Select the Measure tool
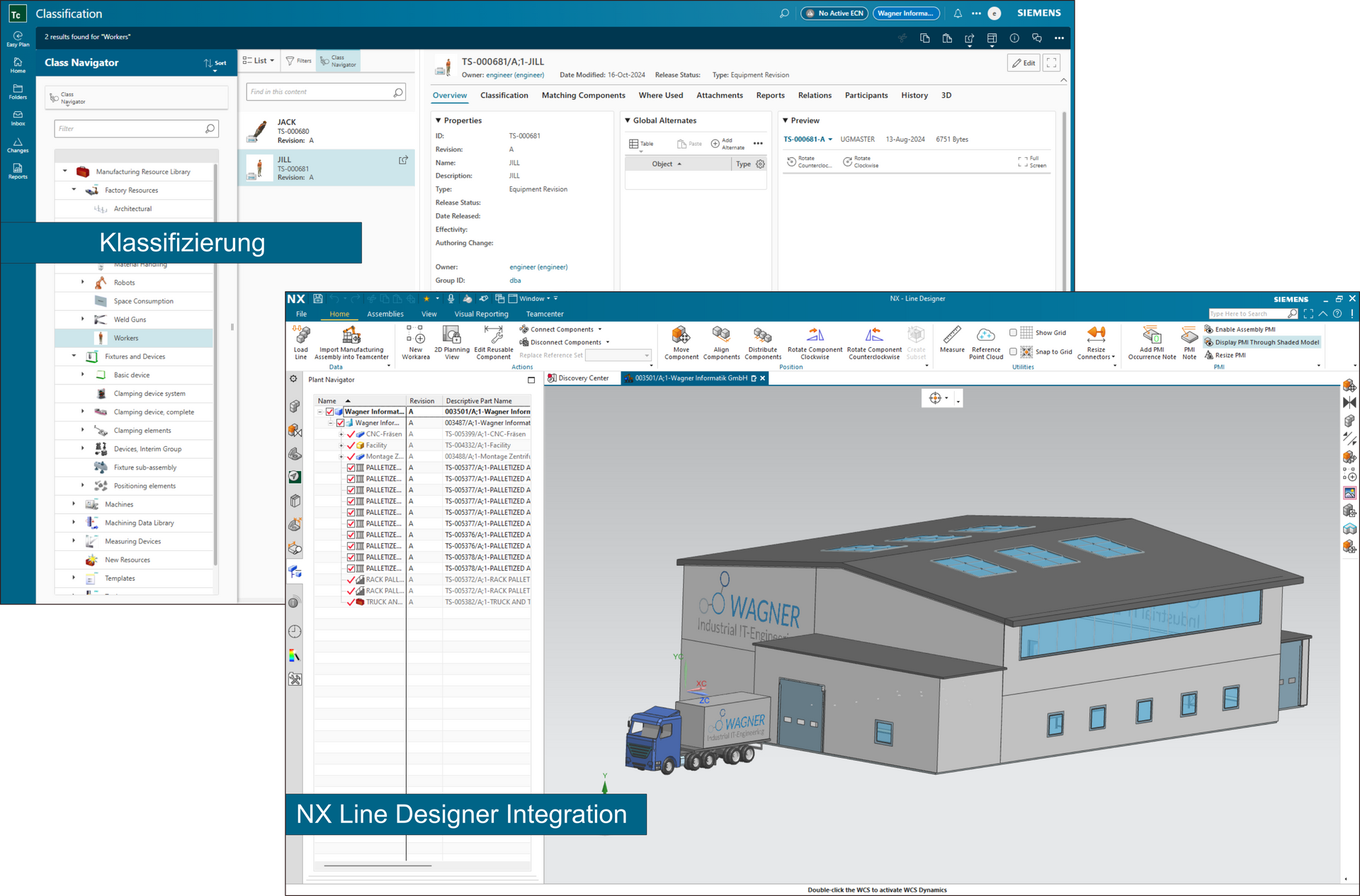 click(952, 335)
